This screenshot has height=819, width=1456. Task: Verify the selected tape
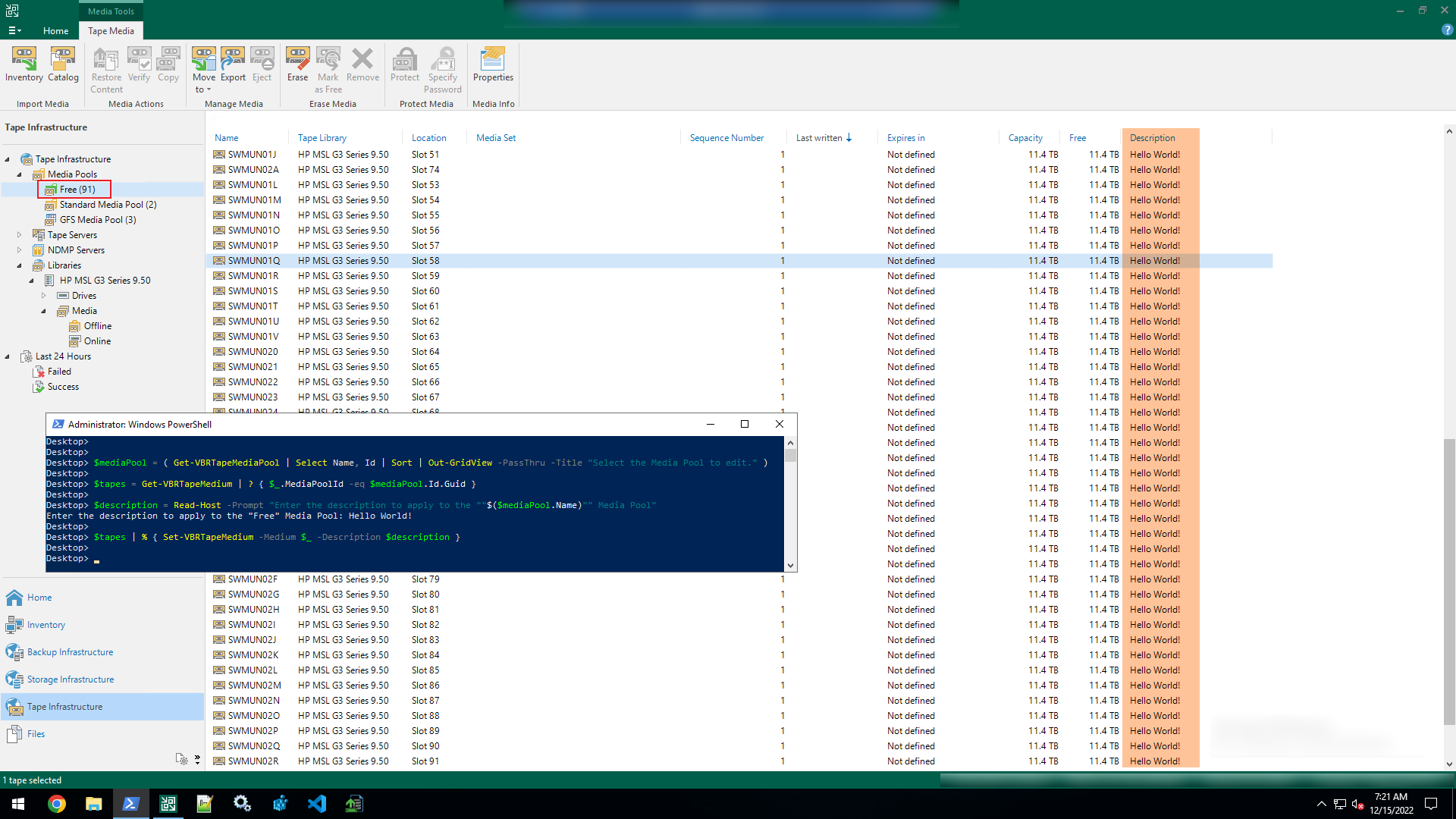click(139, 67)
